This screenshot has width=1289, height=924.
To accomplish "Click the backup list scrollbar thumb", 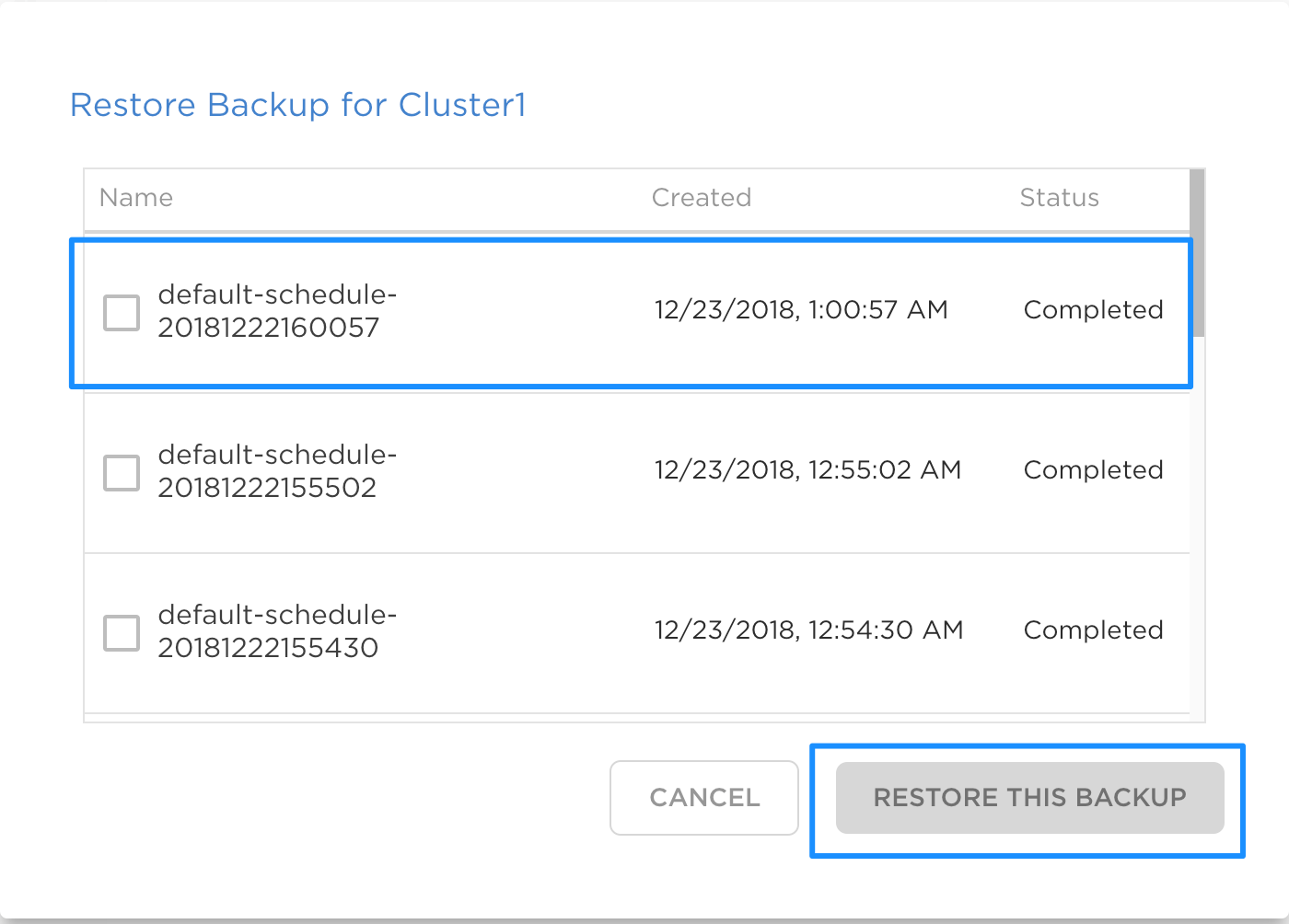I will click(x=1197, y=253).
